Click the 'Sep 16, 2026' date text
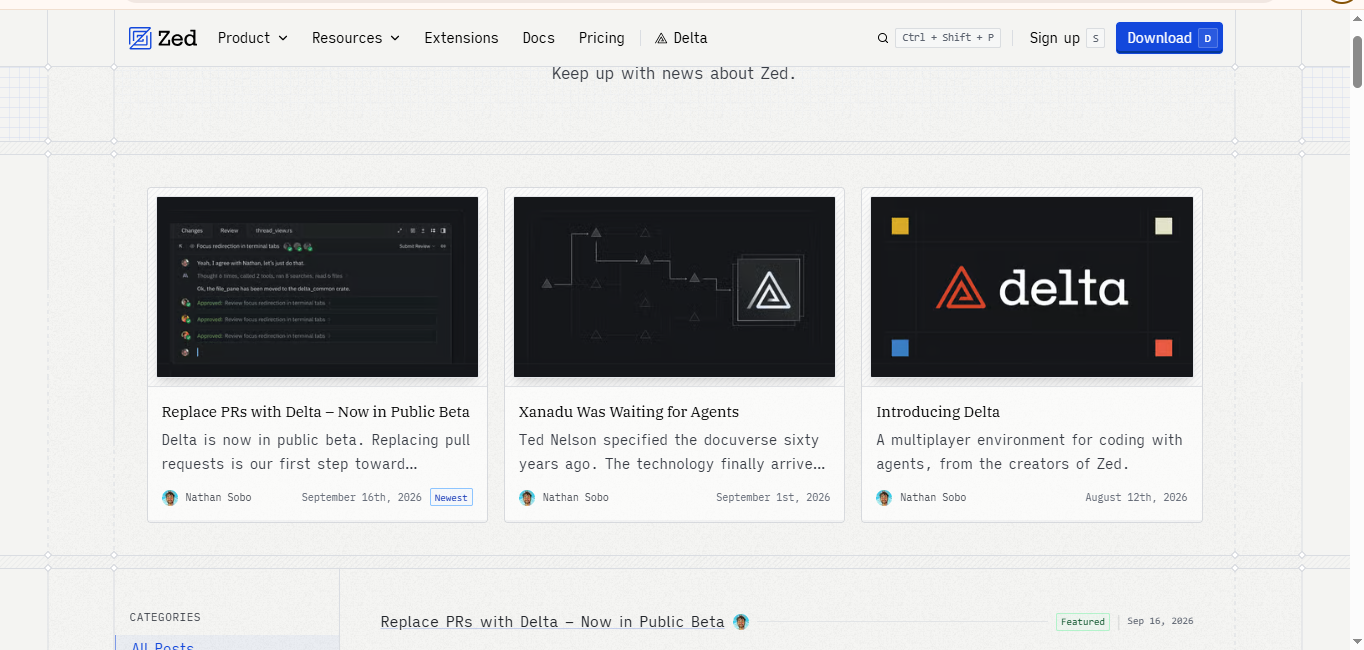The height and width of the screenshot is (650, 1364). (1160, 622)
